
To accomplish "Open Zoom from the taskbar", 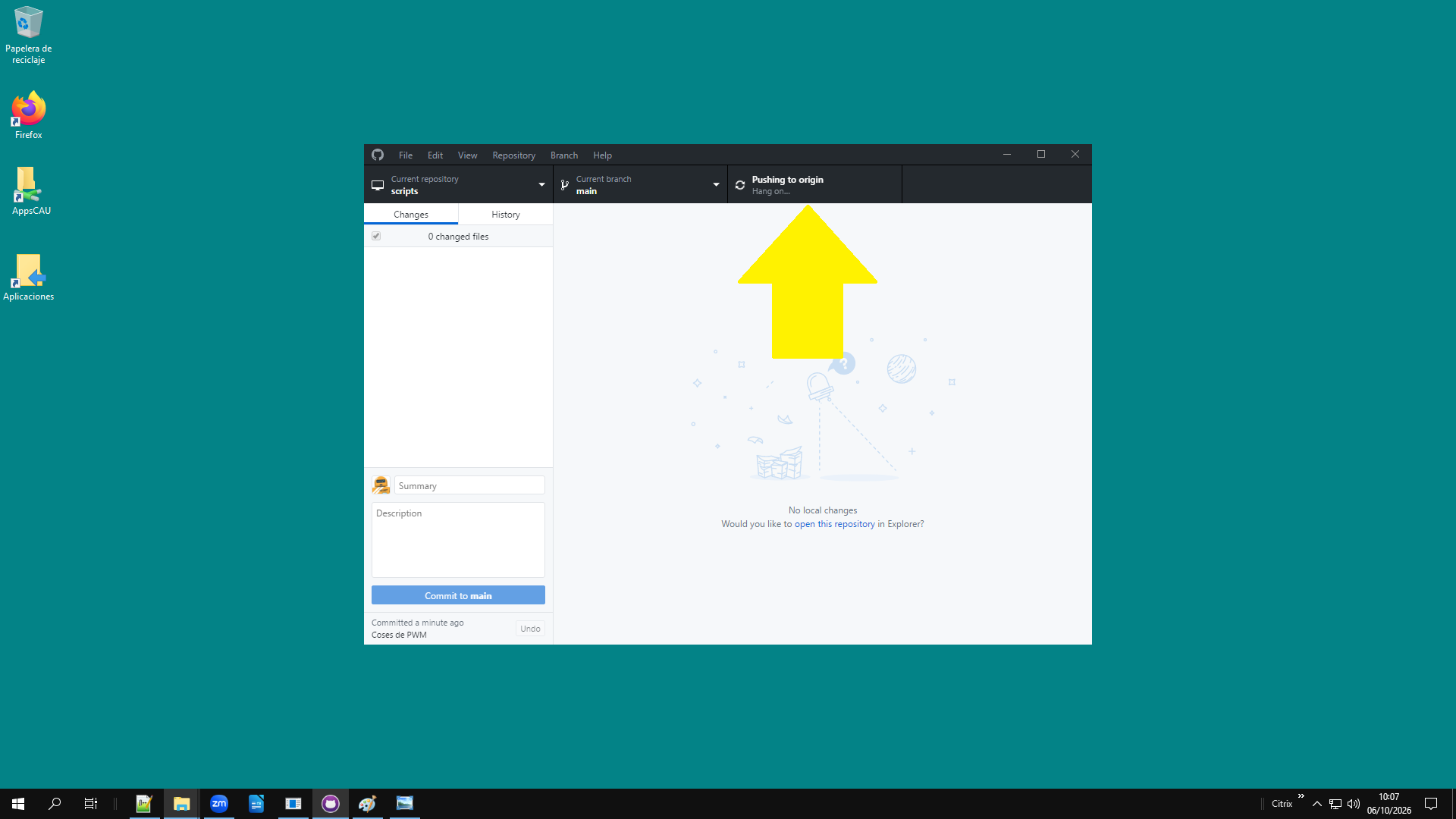I will [219, 804].
